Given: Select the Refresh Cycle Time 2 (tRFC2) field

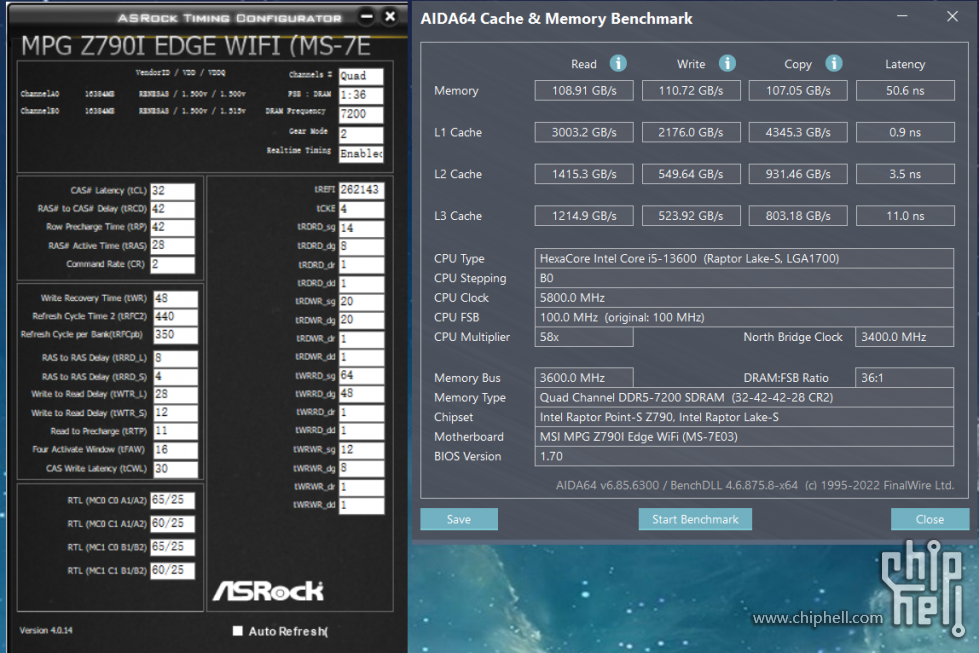Looking at the screenshot, I should point(175,317).
